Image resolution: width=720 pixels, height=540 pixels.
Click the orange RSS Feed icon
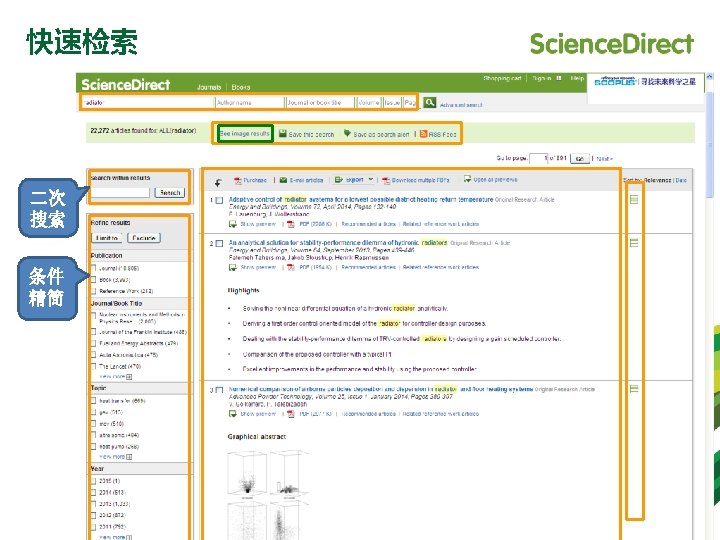tap(423, 134)
